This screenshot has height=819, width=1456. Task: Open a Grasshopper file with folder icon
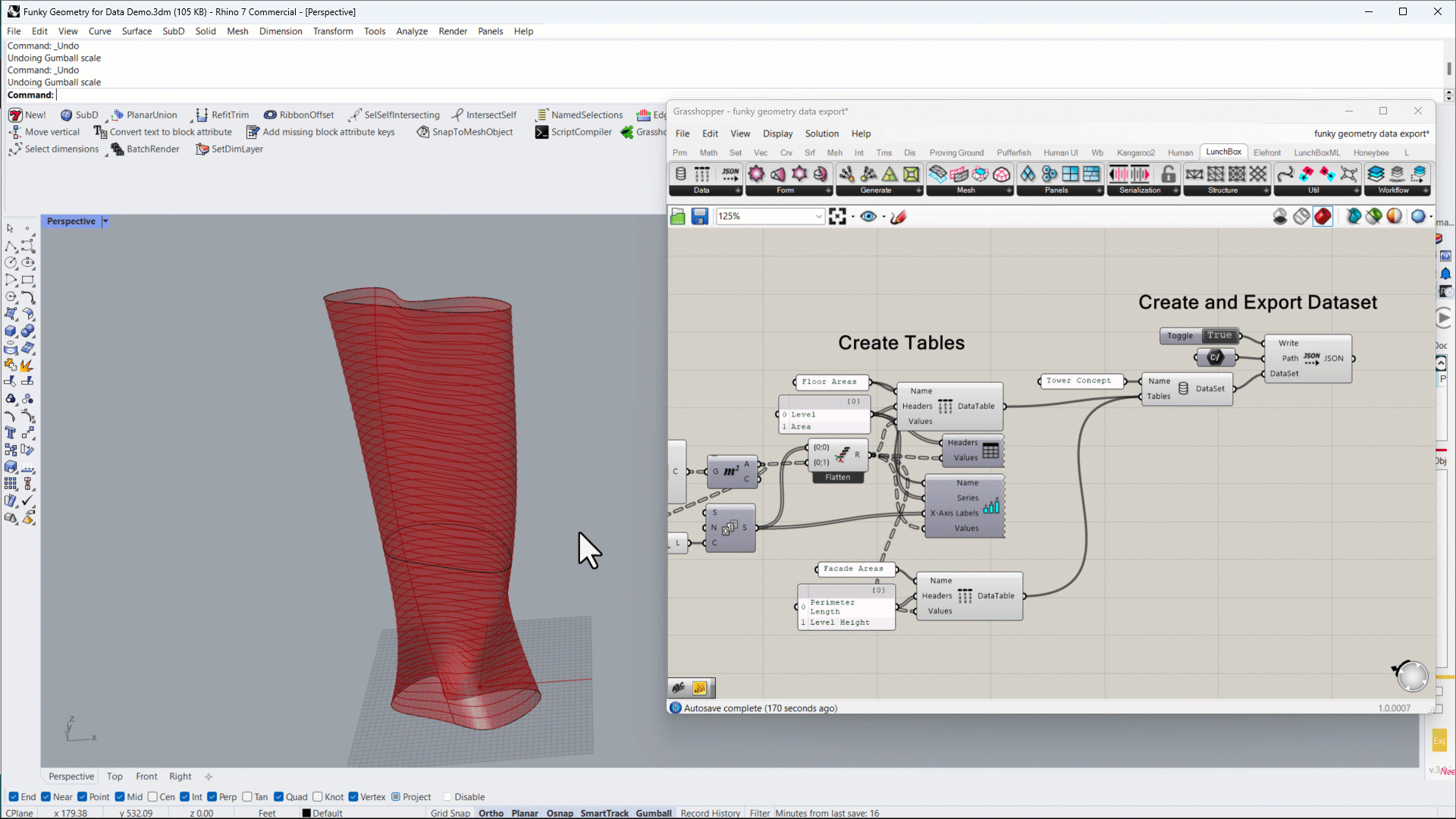pyautogui.click(x=678, y=217)
